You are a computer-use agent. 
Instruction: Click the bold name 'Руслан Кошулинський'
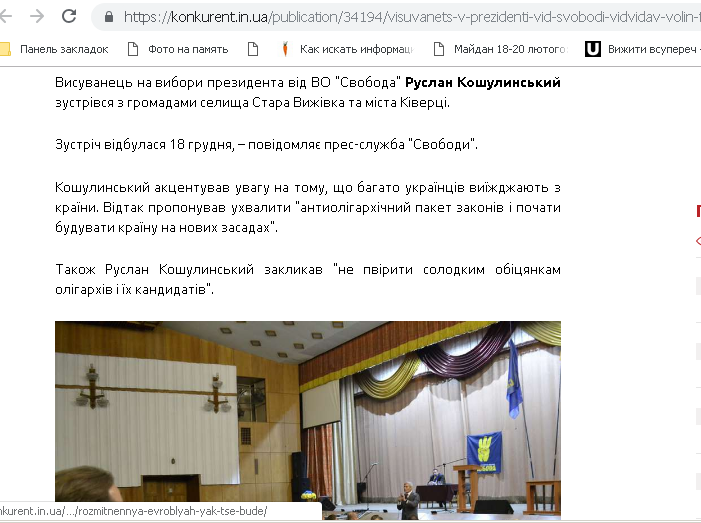click(483, 82)
